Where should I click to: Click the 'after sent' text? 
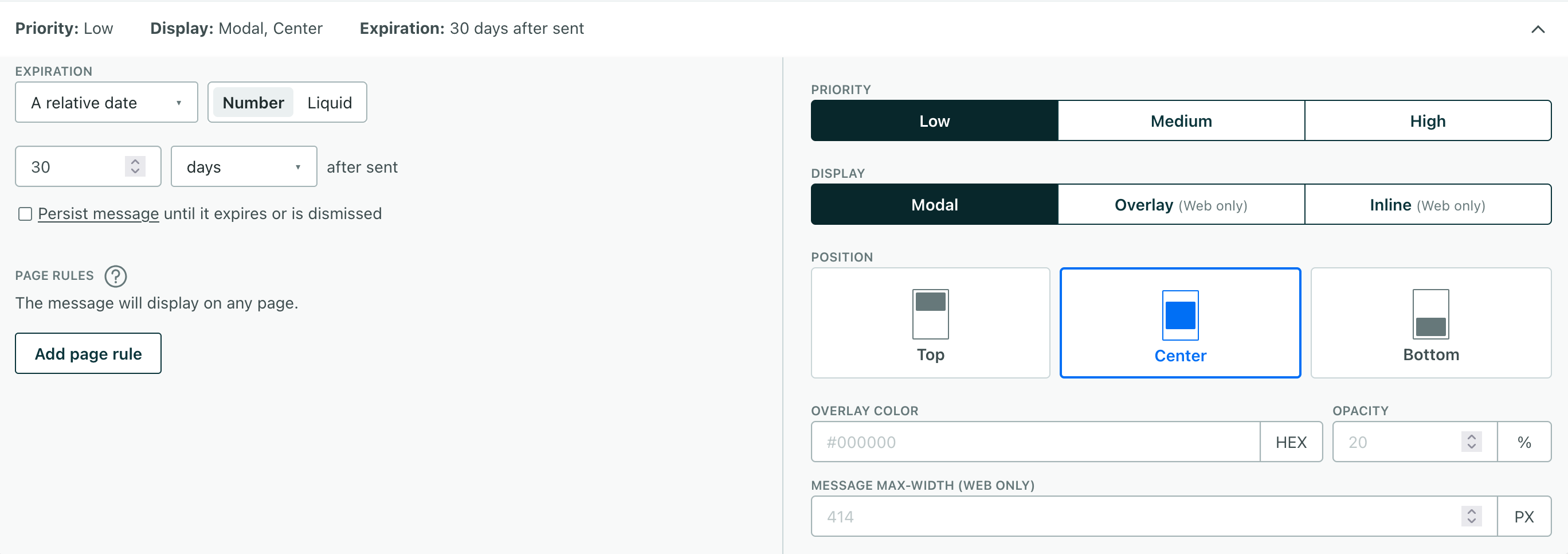click(x=362, y=167)
